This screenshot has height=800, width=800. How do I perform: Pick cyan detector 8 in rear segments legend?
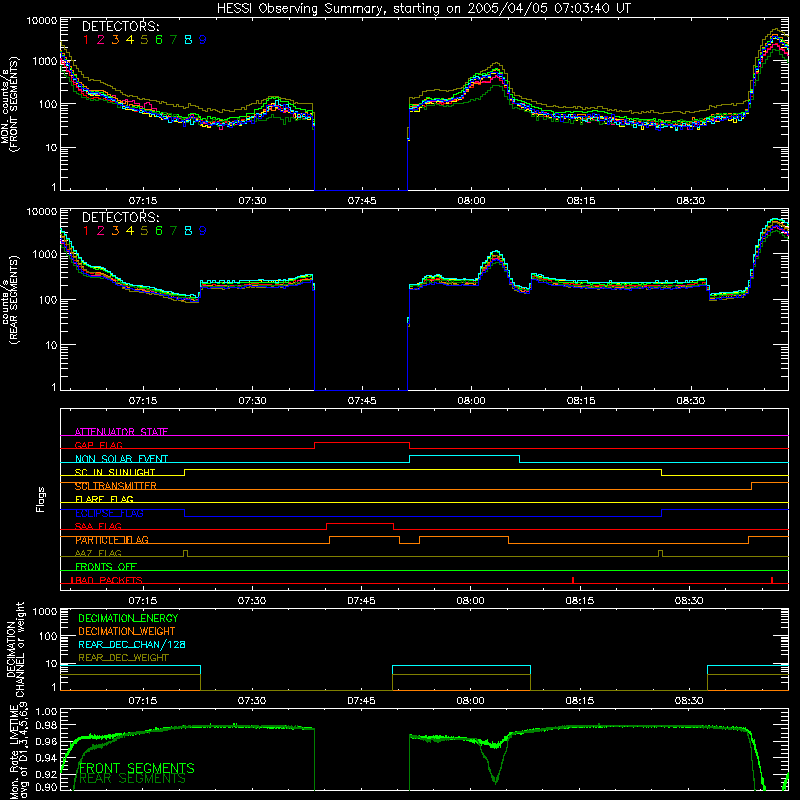(188, 231)
